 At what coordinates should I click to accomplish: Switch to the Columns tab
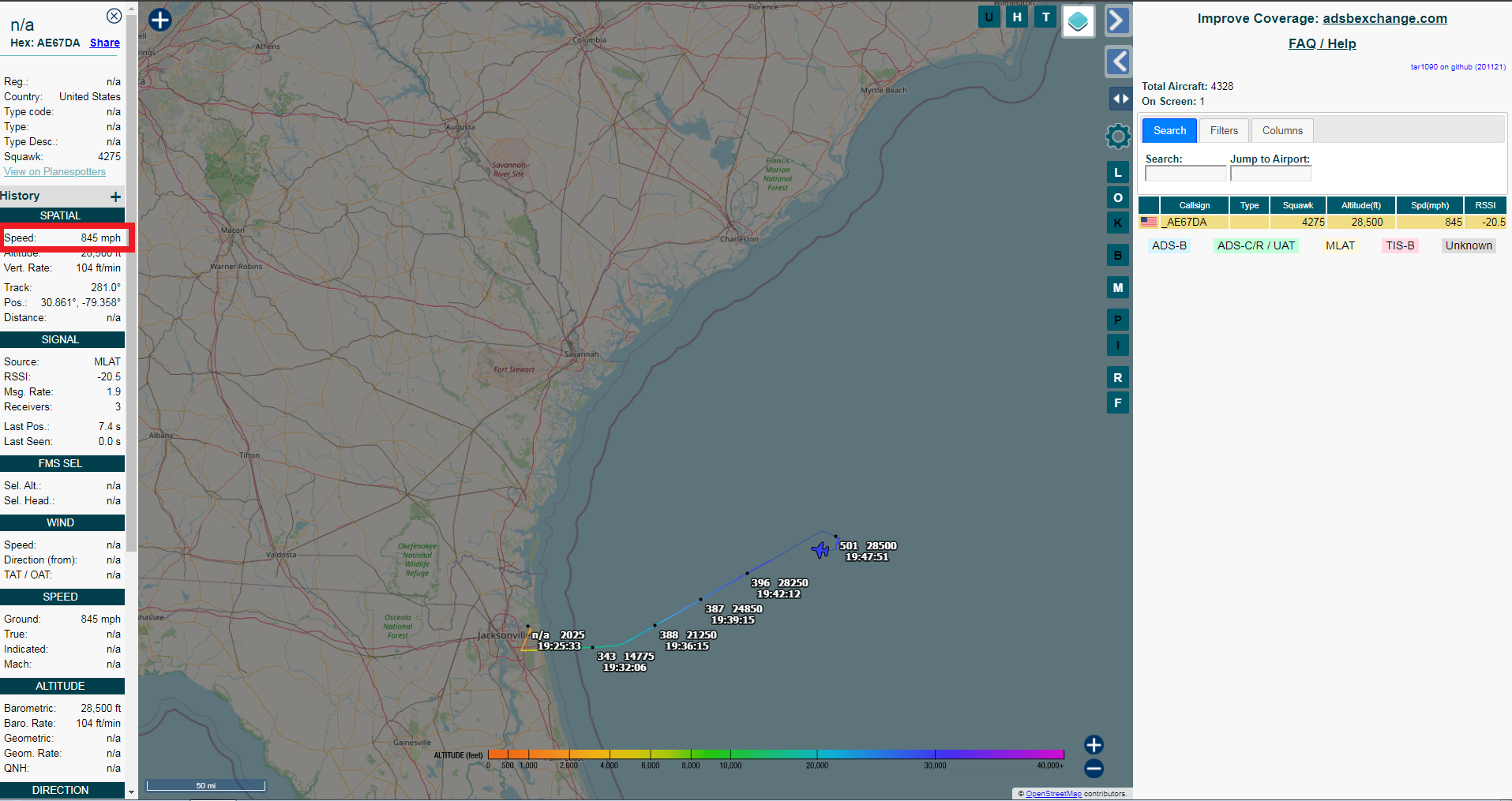point(1282,130)
